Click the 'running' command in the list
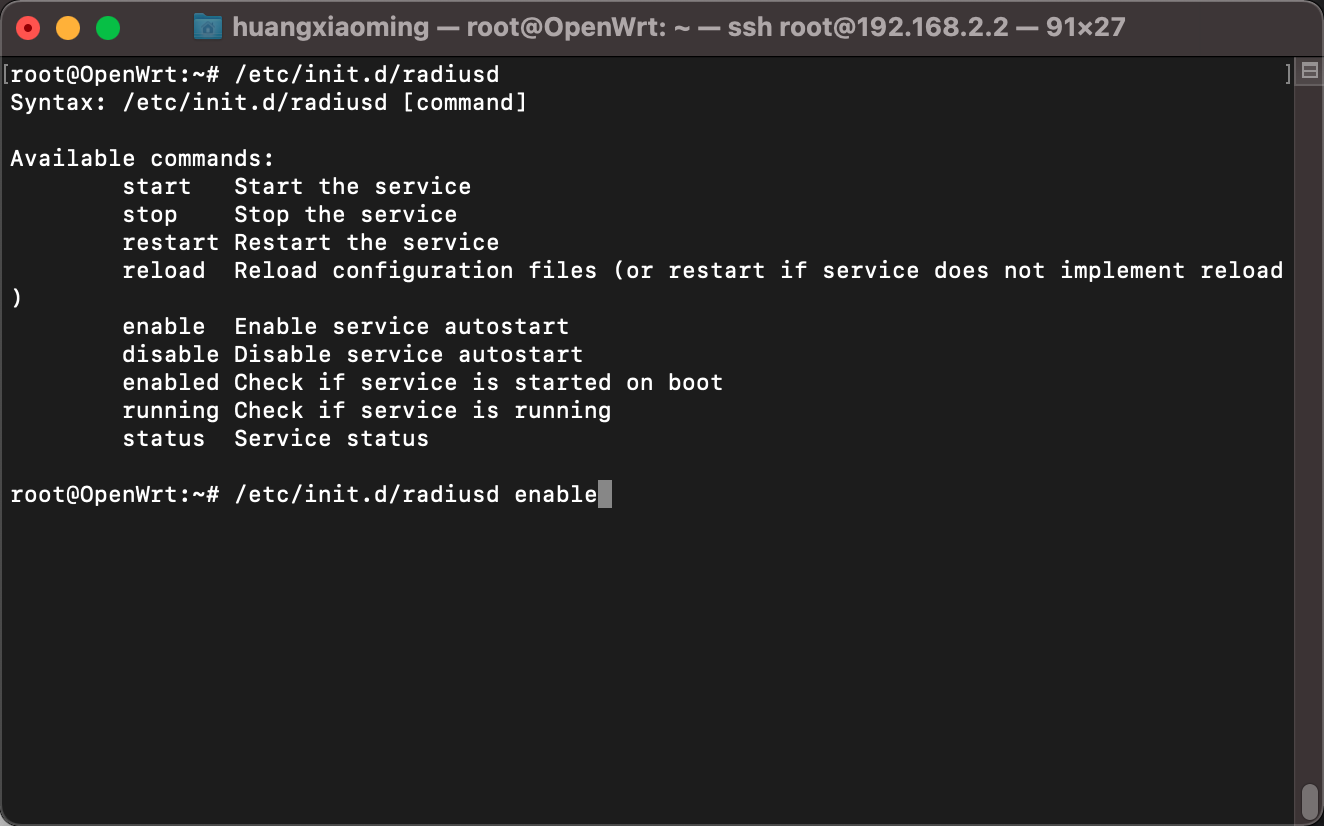 pos(170,410)
